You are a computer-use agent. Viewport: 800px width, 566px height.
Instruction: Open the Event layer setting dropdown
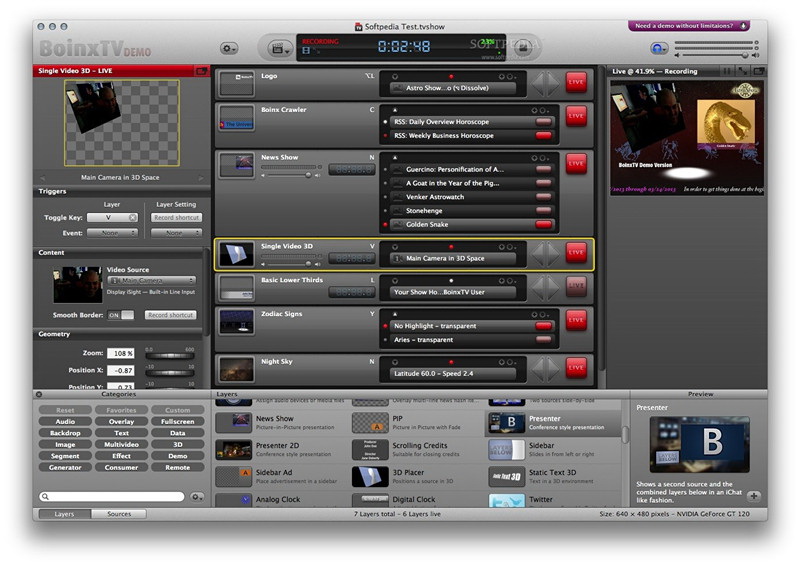coord(177,233)
